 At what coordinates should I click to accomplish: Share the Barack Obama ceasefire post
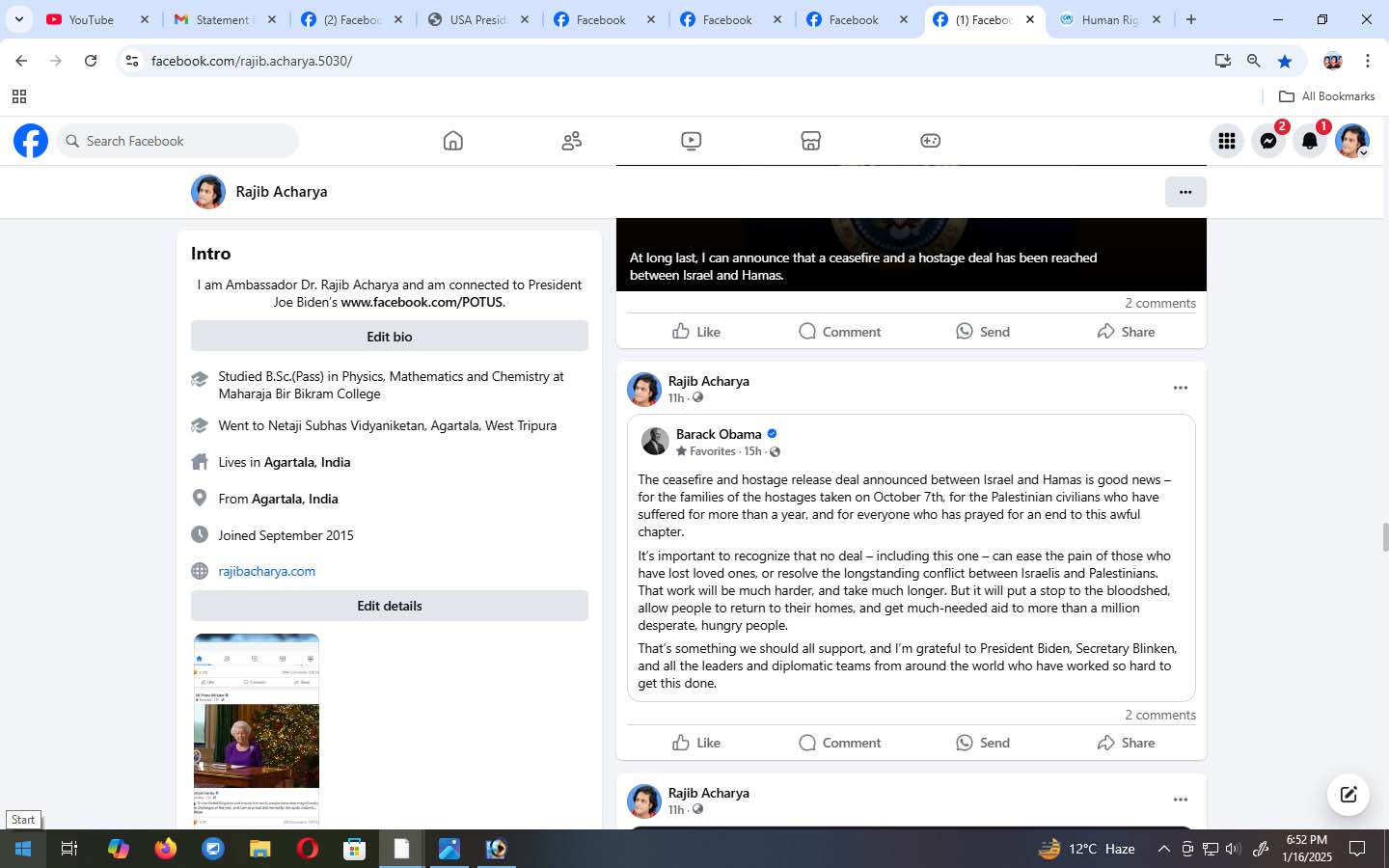pos(1126,743)
